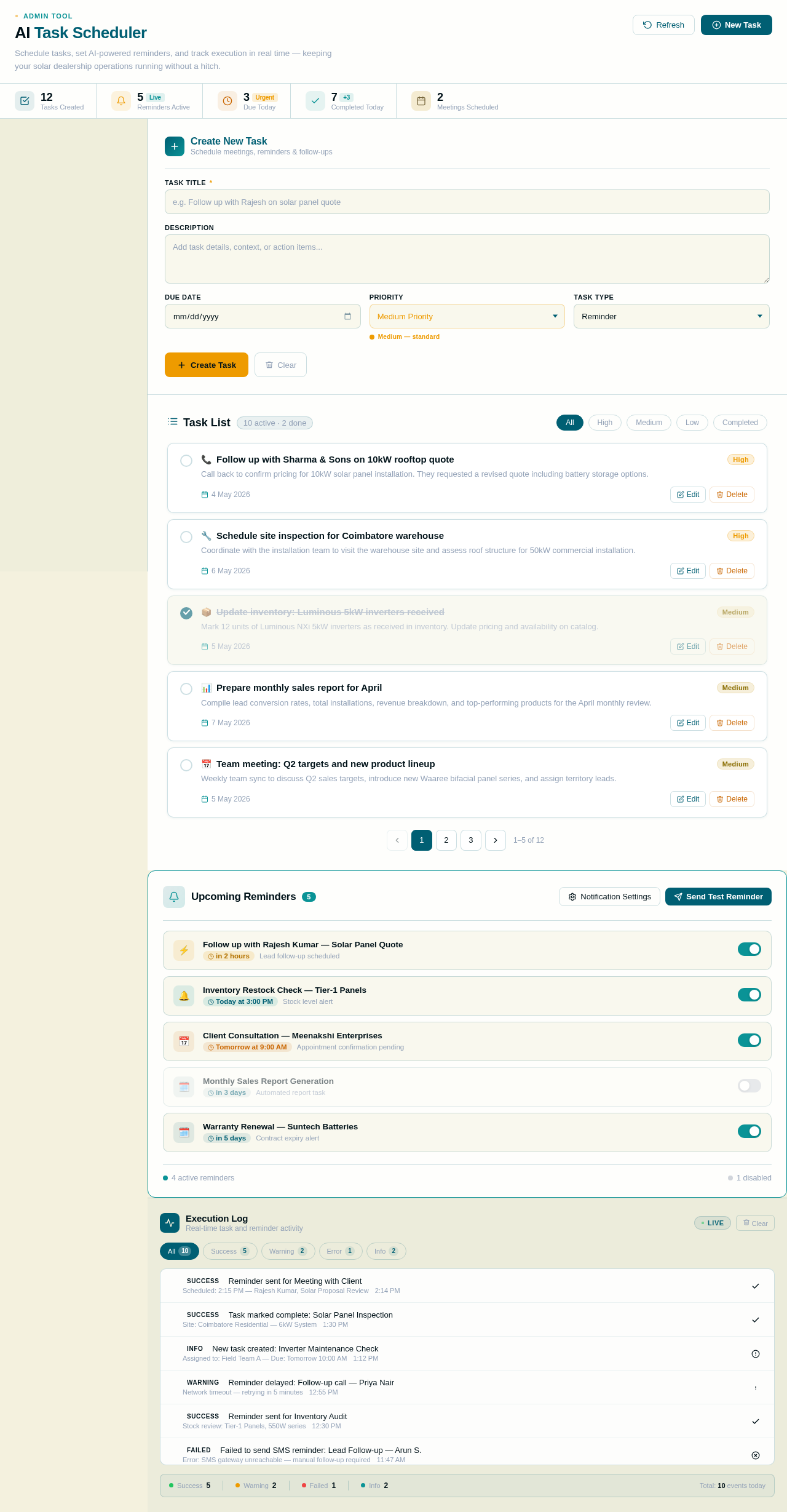
Task: Open Notification Settings
Action: tap(609, 897)
